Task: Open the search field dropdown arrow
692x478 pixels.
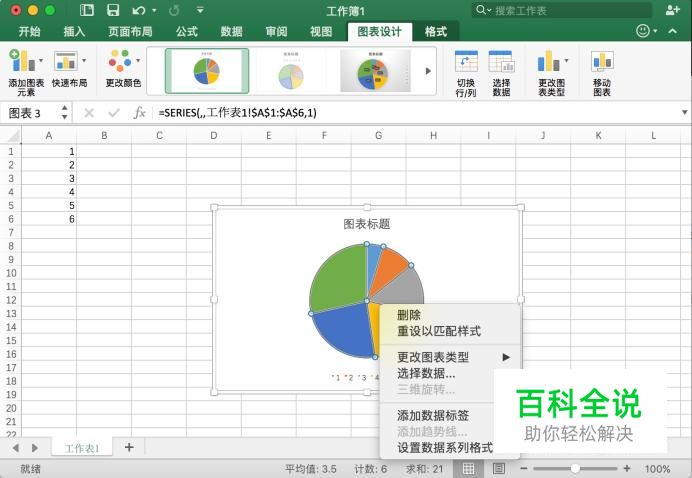Action: (489, 10)
